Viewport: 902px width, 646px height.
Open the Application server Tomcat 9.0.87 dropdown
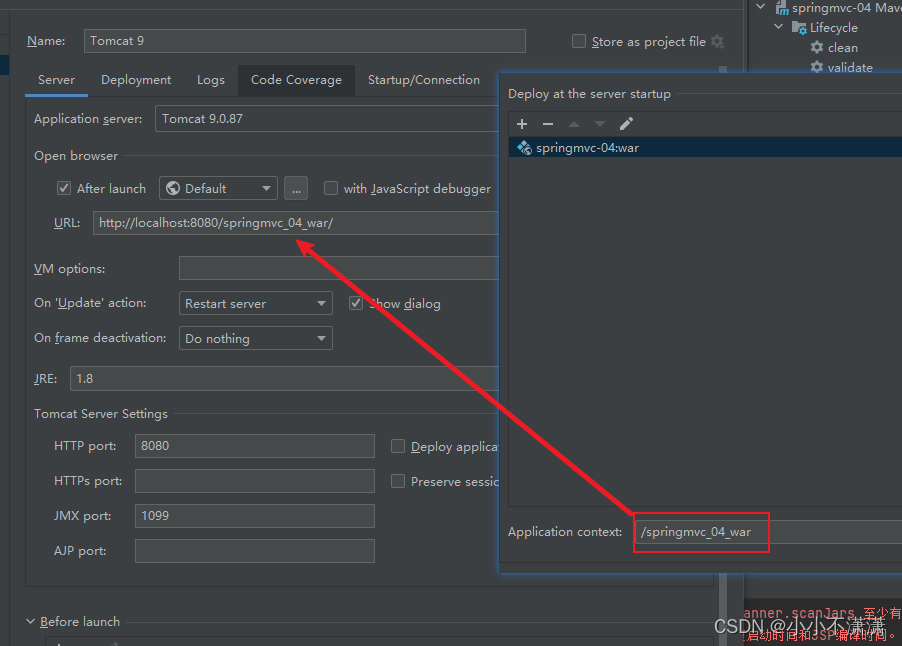(x=327, y=119)
